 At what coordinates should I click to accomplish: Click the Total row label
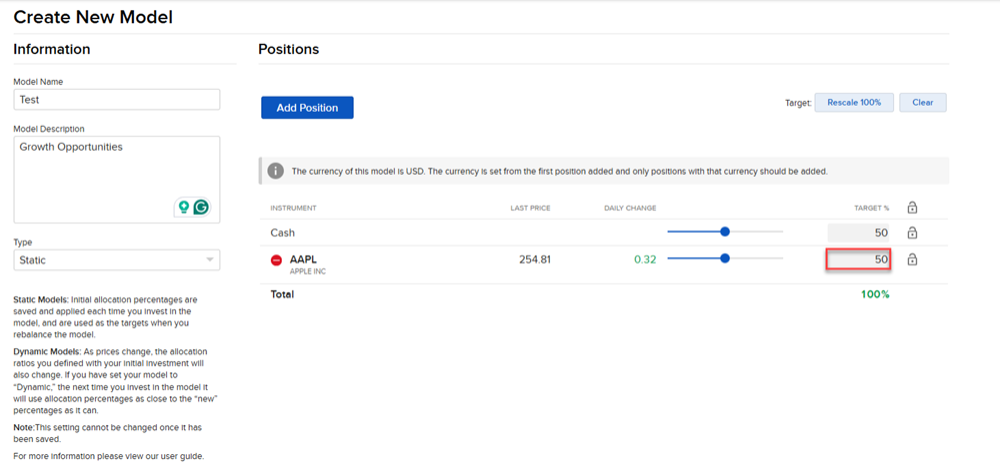282,294
